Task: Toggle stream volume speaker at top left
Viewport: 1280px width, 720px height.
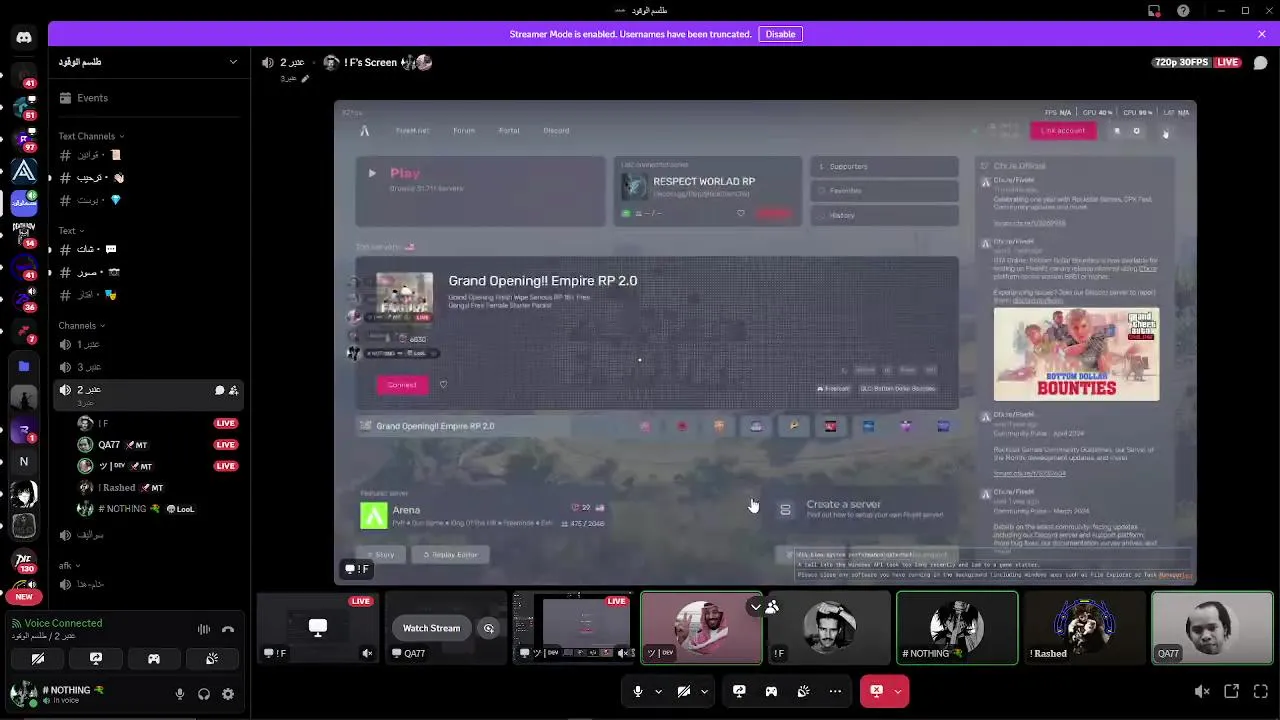Action: pos(267,62)
